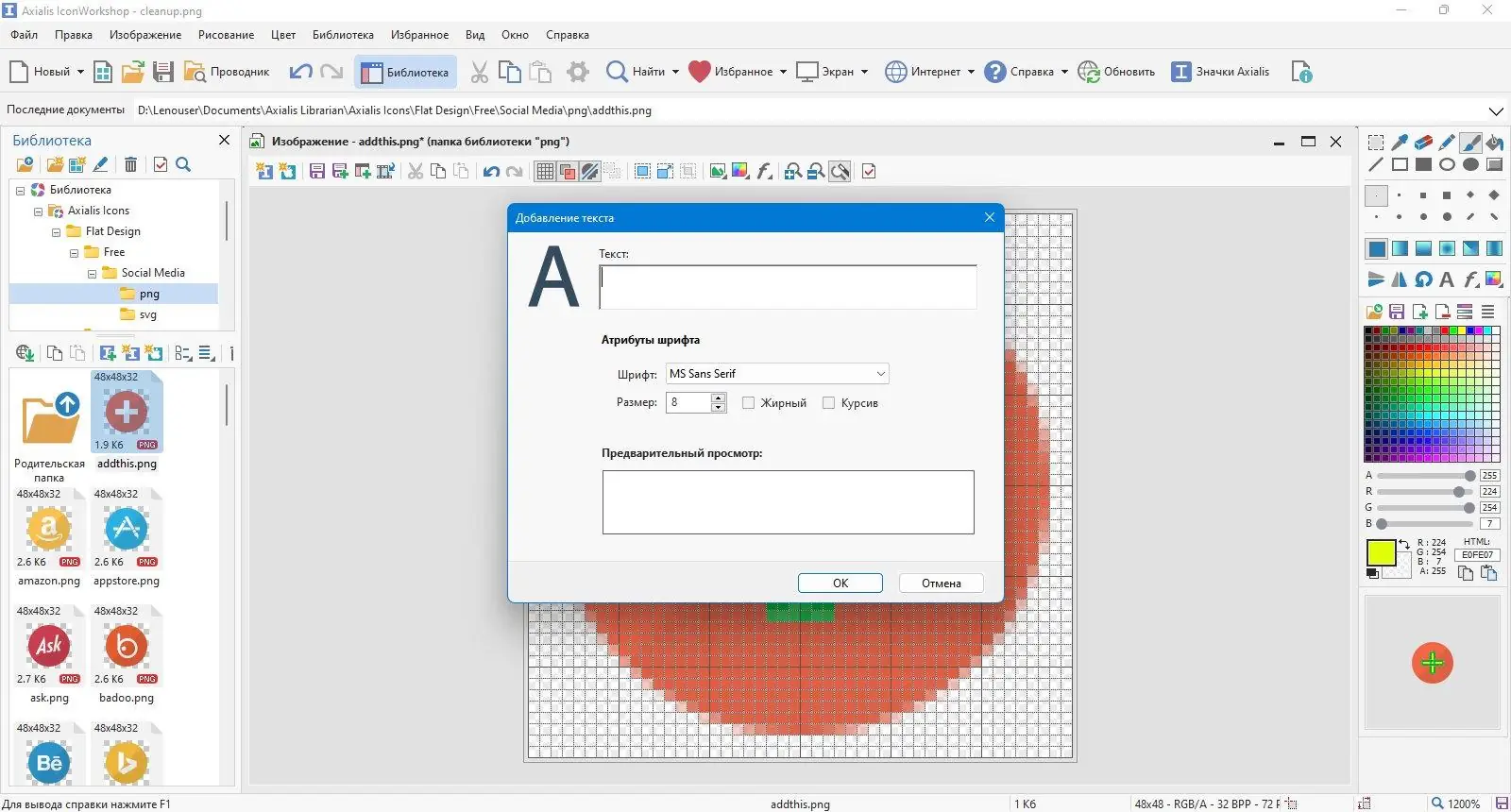Open the Правка menu
Image resolution: width=1511 pixels, height=812 pixels.
74,35
